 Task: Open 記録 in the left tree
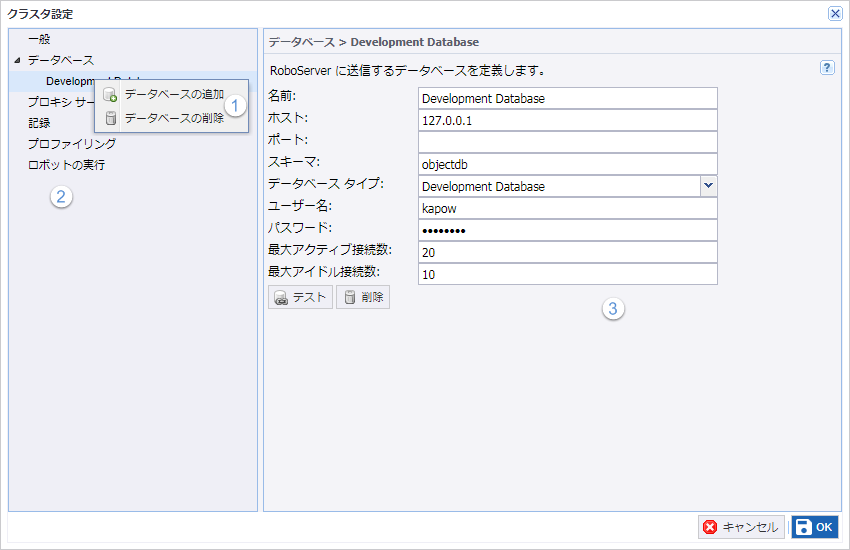39,123
